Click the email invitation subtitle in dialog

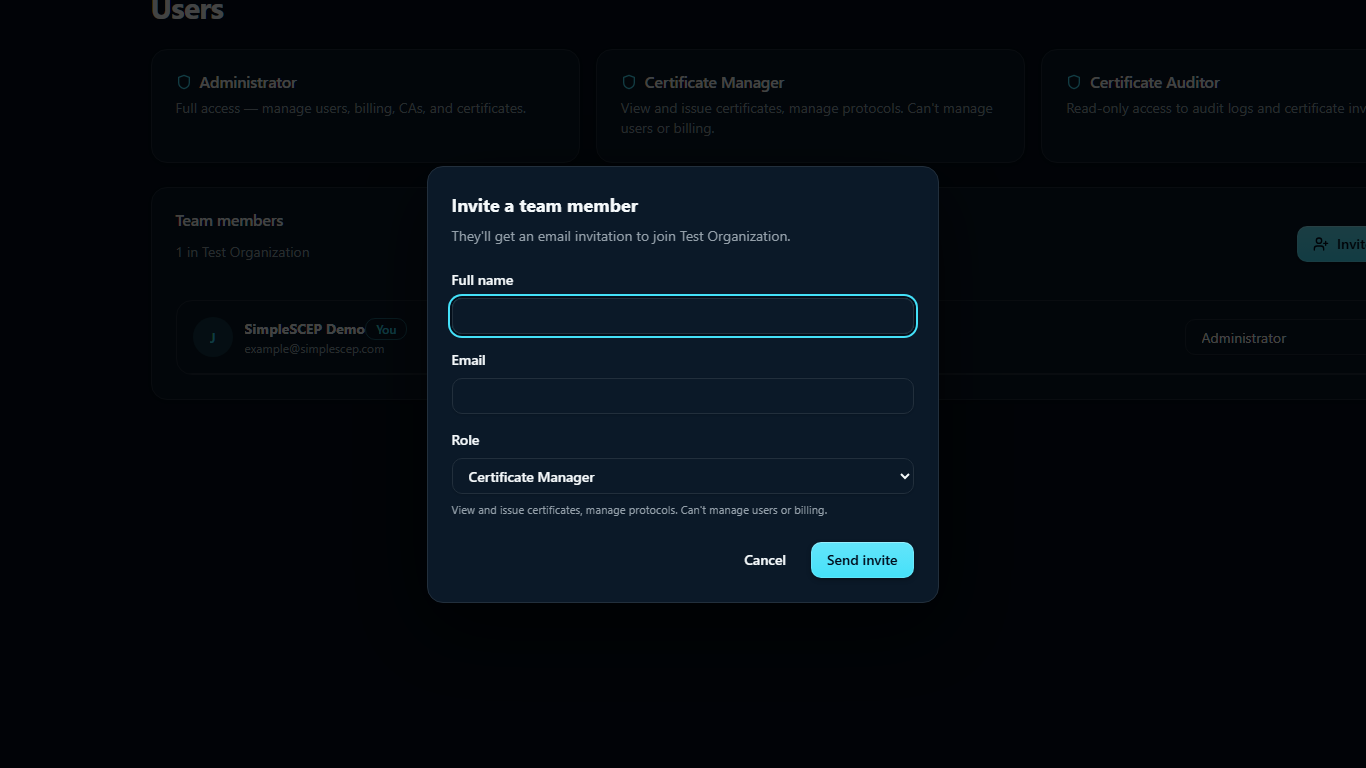click(621, 237)
